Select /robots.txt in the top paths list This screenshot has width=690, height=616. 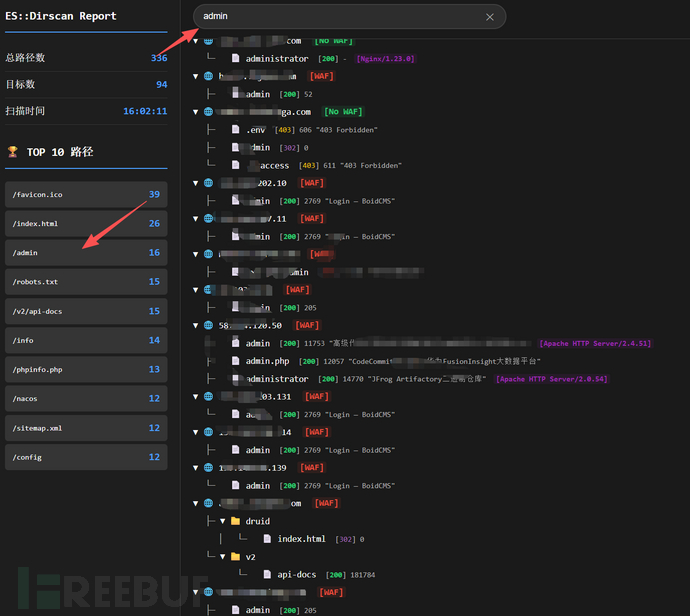click(86, 282)
